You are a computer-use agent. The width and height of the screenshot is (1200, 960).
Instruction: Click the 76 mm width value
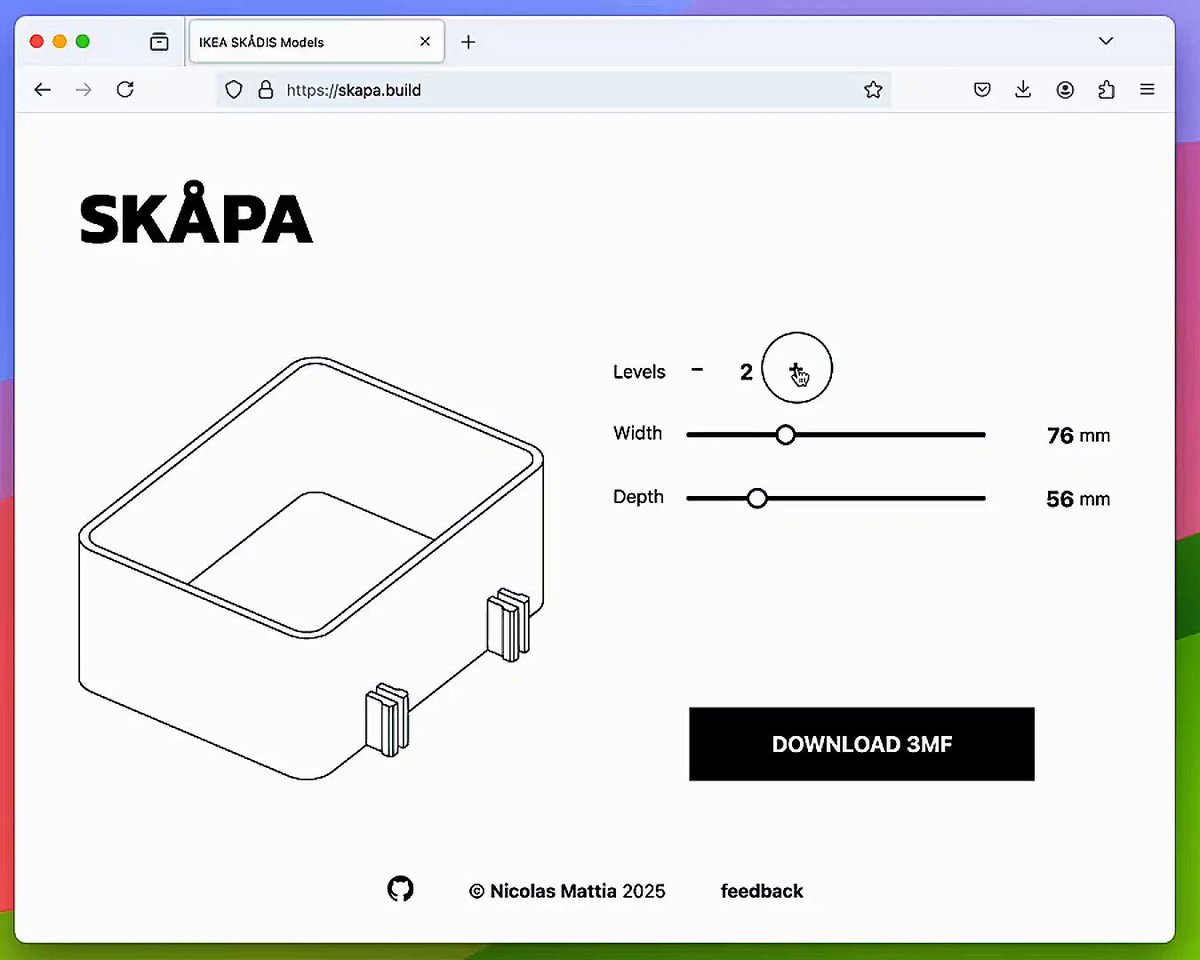pyautogui.click(x=1078, y=436)
